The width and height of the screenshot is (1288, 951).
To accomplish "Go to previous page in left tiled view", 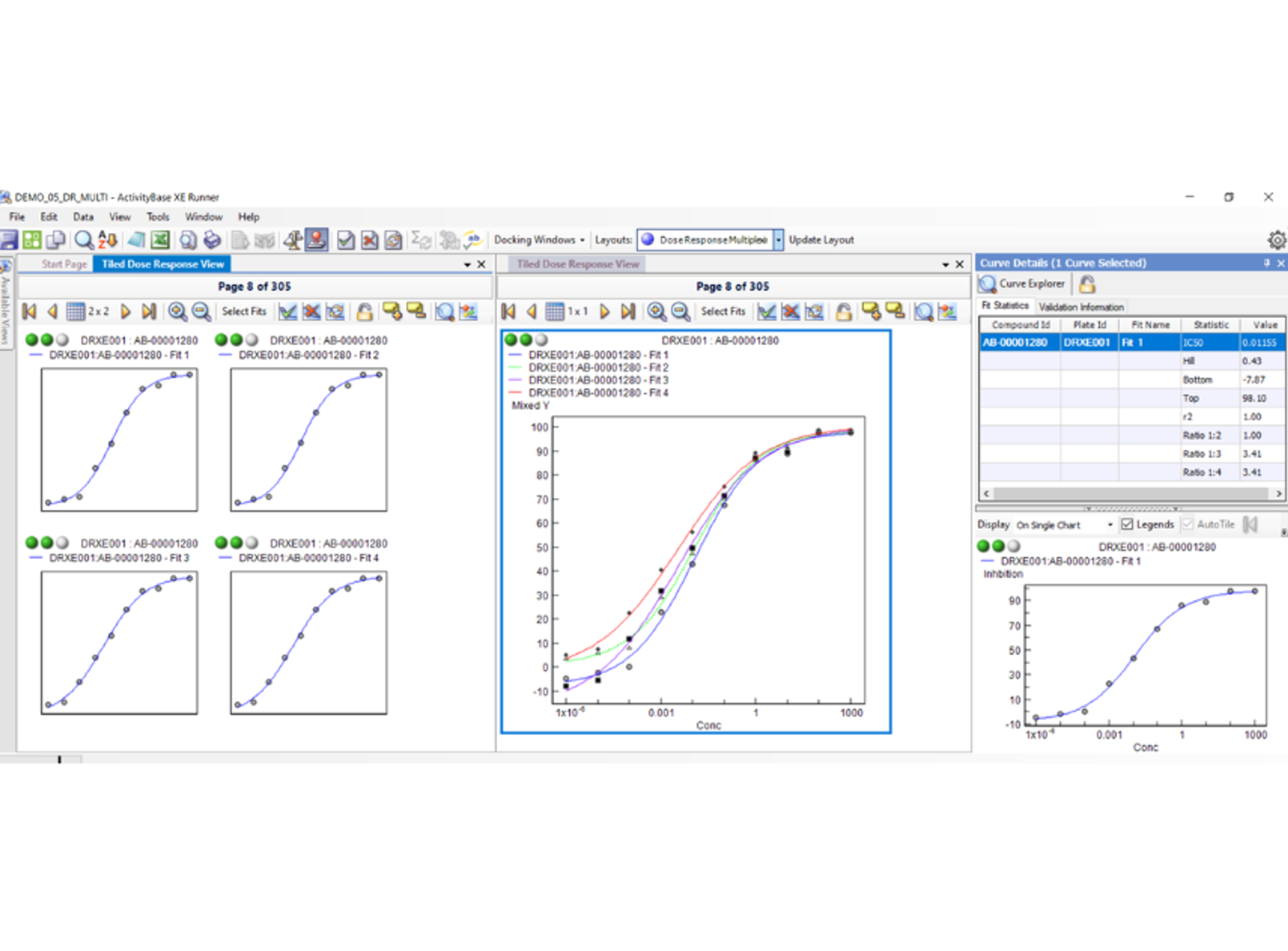I will [x=52, y=311].
